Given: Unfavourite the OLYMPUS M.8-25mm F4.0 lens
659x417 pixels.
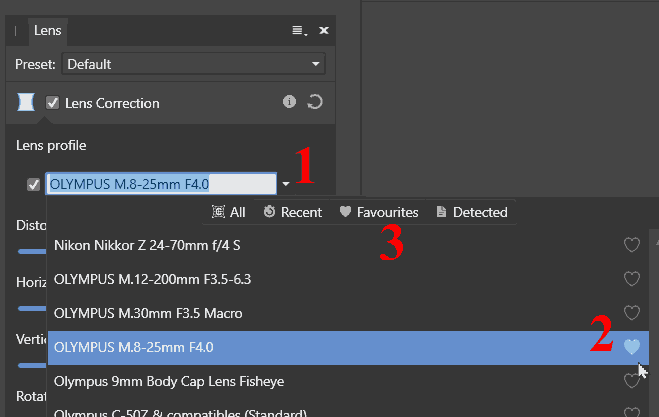Looking at the screenshot, I should 631,347.
